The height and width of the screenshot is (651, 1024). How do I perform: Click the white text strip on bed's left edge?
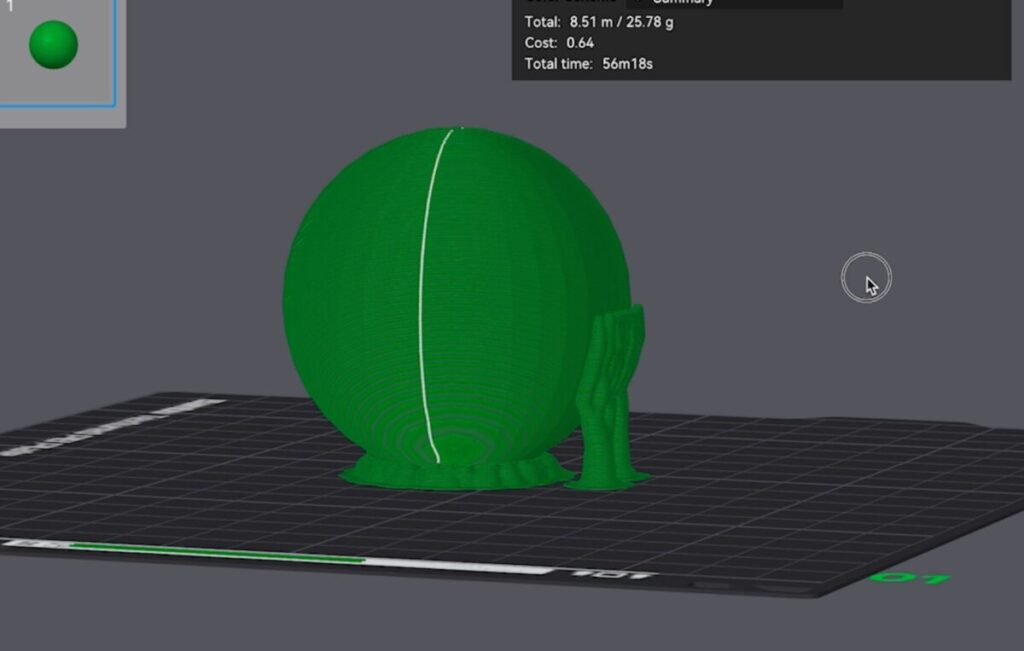[x=110, y=427]
